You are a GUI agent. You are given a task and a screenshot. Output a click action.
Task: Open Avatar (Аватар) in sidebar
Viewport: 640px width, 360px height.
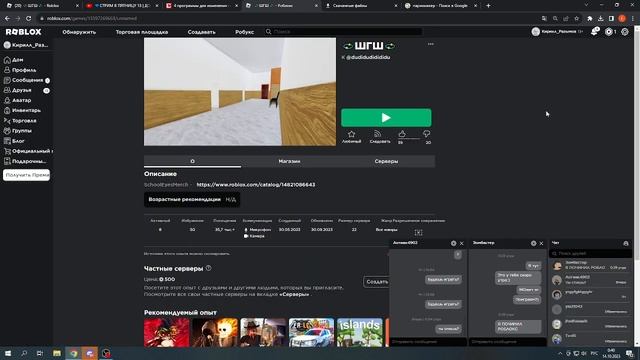(17, 100)
